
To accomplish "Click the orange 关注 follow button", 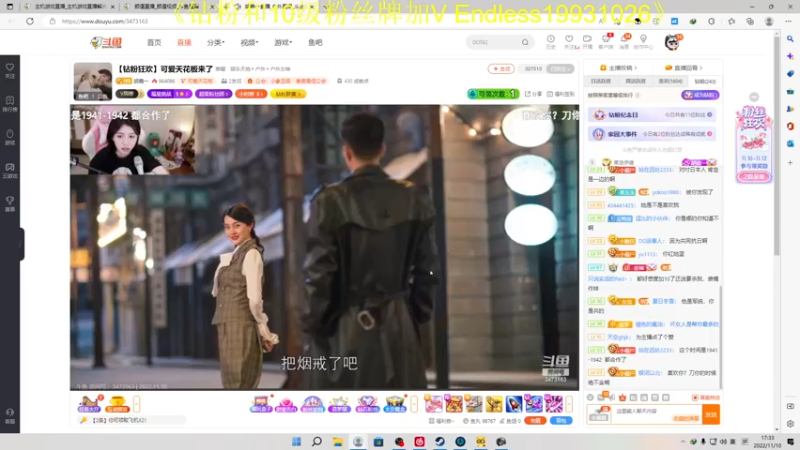I will [501, 68].
